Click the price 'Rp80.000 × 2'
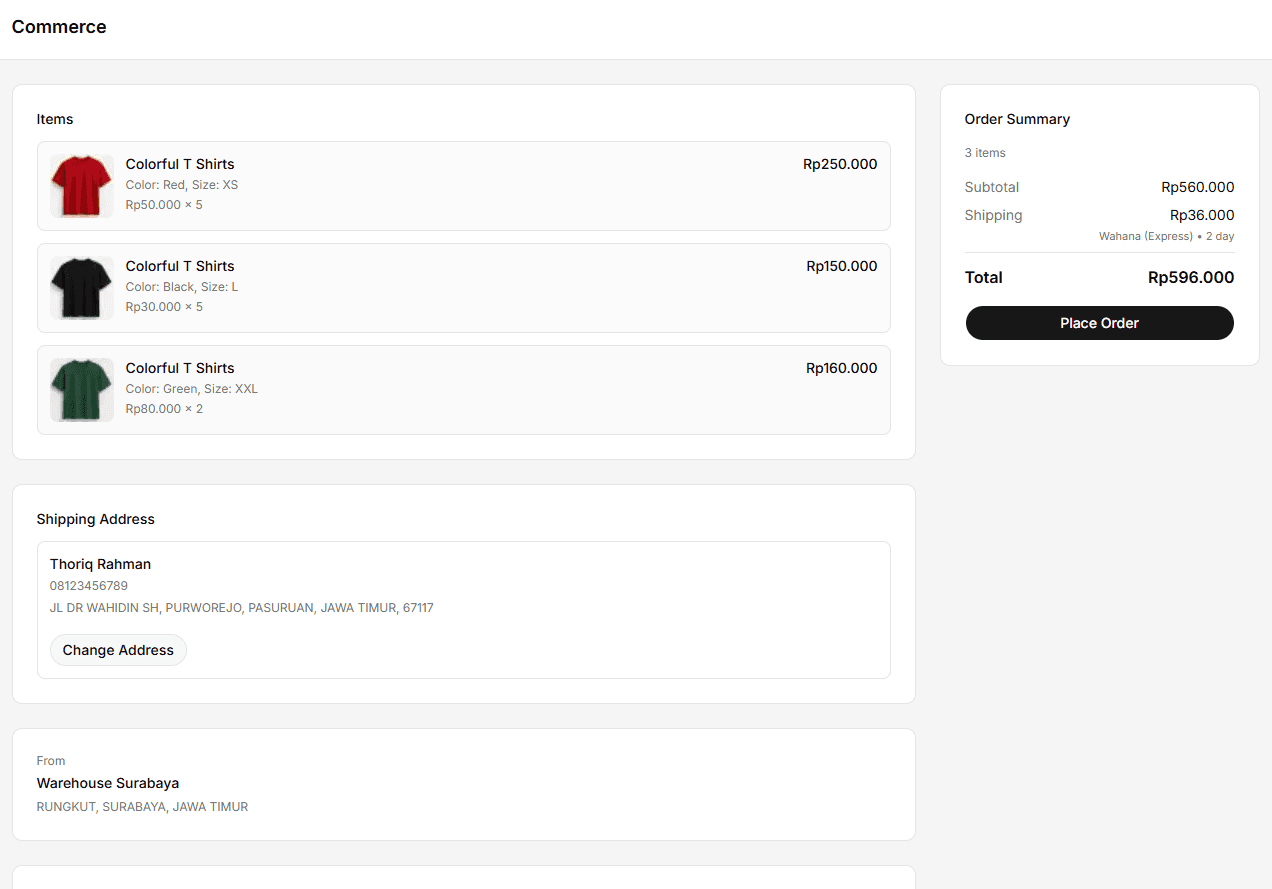 [164, 409]
